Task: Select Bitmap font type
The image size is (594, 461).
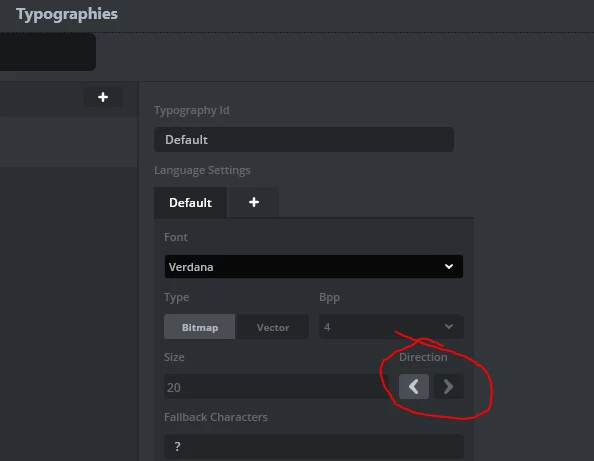Action: [200, 327]
